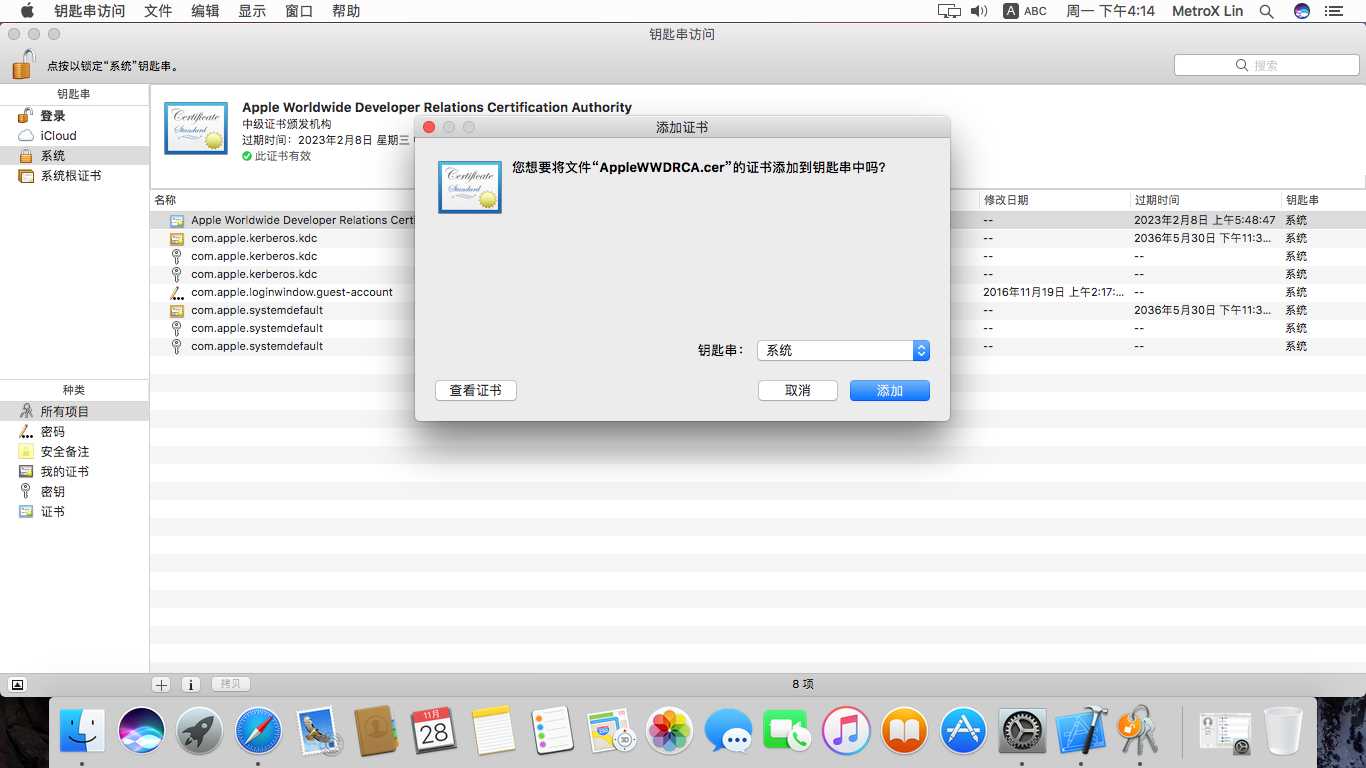Viewport: 1366px width, 768px height.
Task: Click the ABC input source menu
Action: point(1025,11)
